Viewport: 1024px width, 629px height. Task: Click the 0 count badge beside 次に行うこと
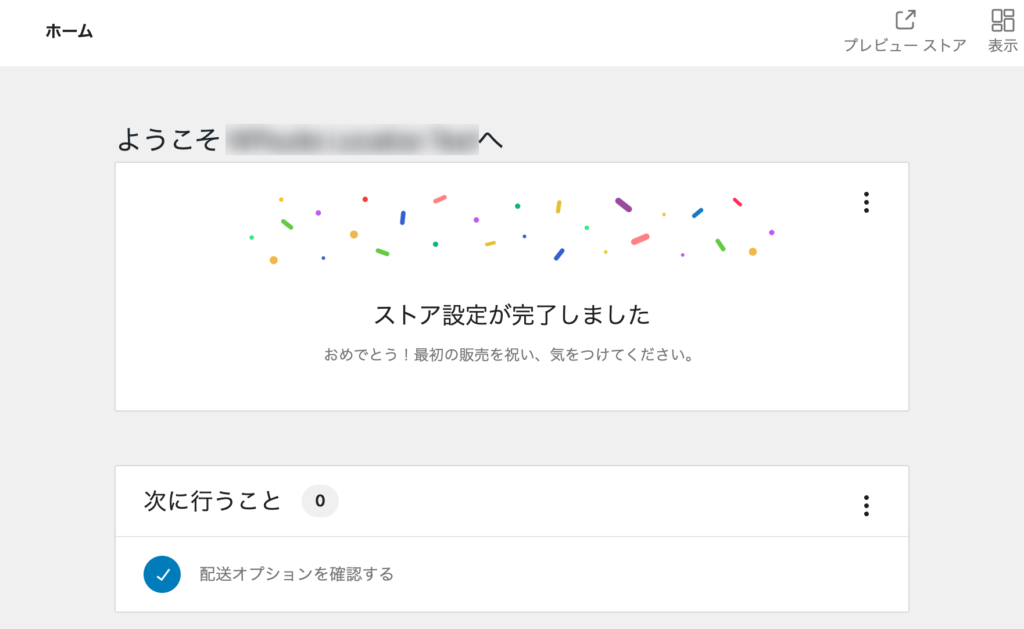320,501
